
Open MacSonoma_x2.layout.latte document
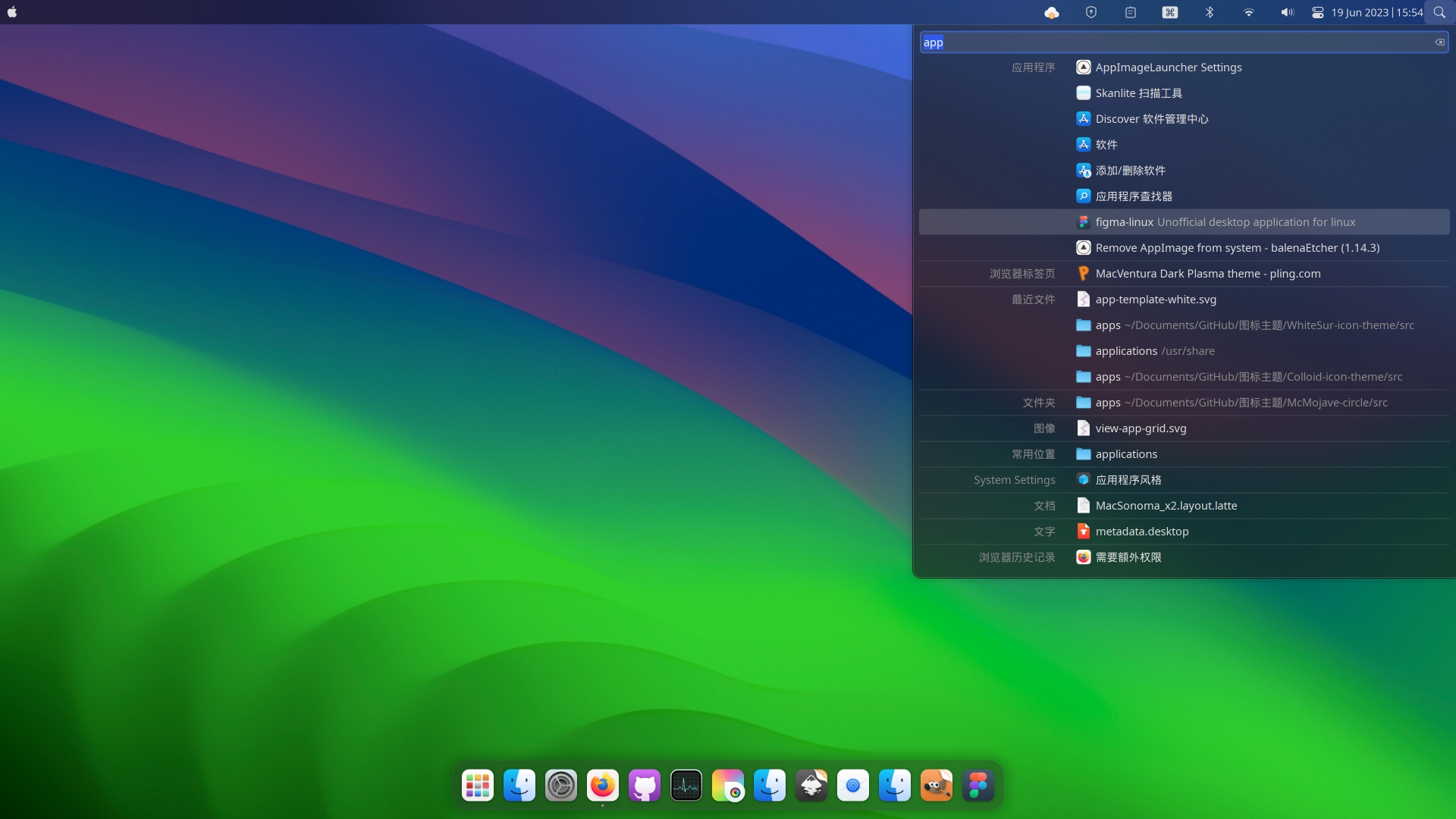pos(1184,506)
